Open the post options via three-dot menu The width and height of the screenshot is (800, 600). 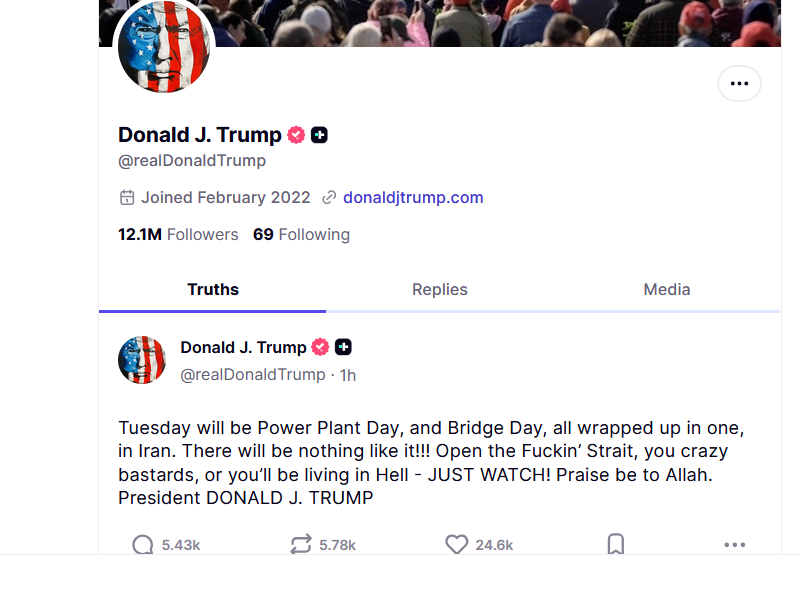(x=735, y=545)
